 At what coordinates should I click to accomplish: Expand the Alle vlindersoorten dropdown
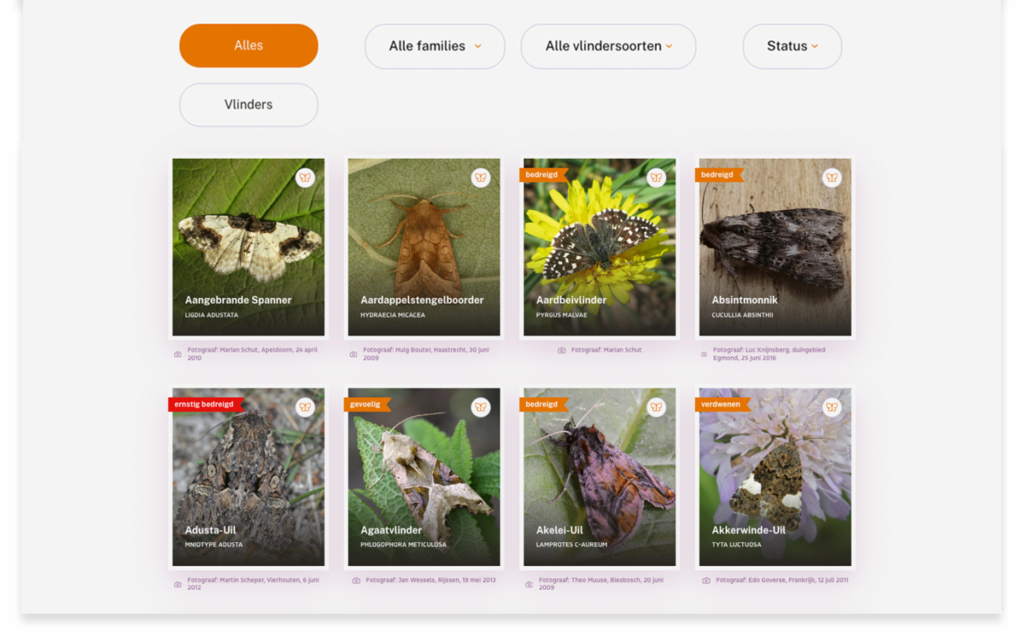tap(608, 46)
